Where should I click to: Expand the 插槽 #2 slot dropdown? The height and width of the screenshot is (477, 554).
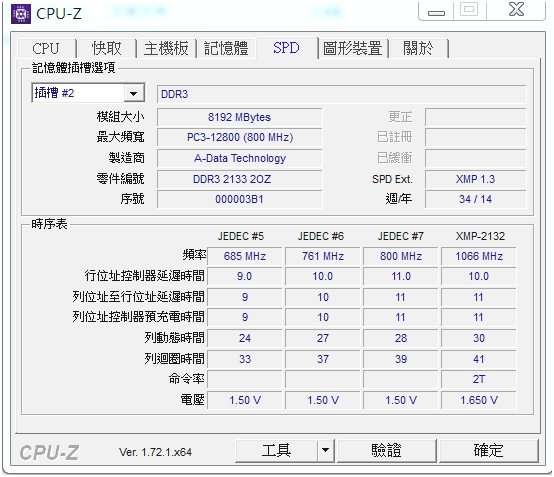click(134, 94)
